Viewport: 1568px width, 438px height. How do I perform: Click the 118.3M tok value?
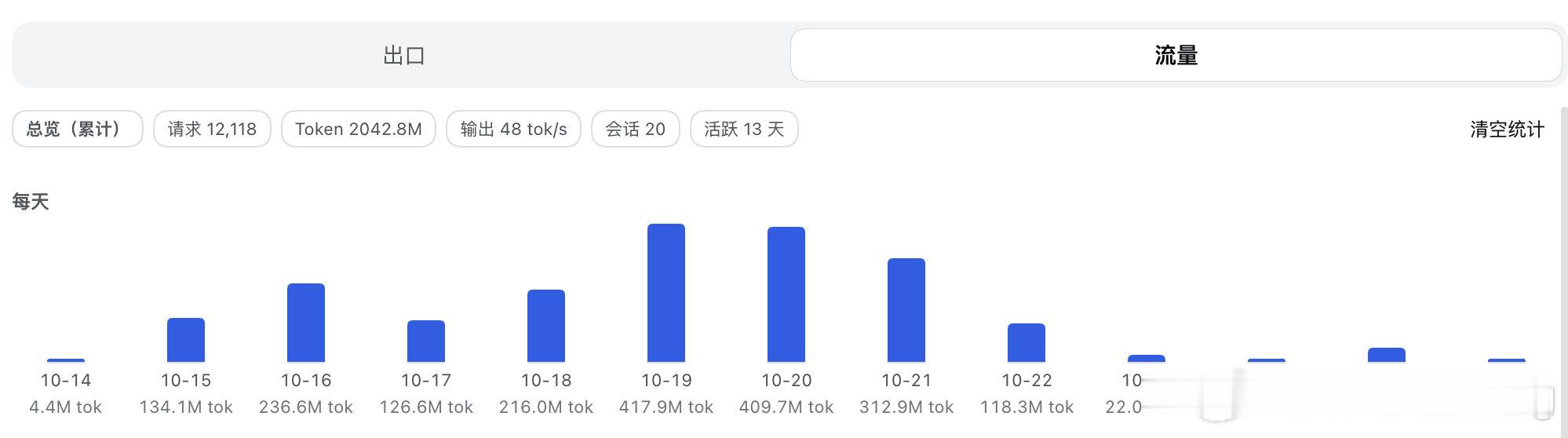pyautogui.click(x=1026, y=407)
